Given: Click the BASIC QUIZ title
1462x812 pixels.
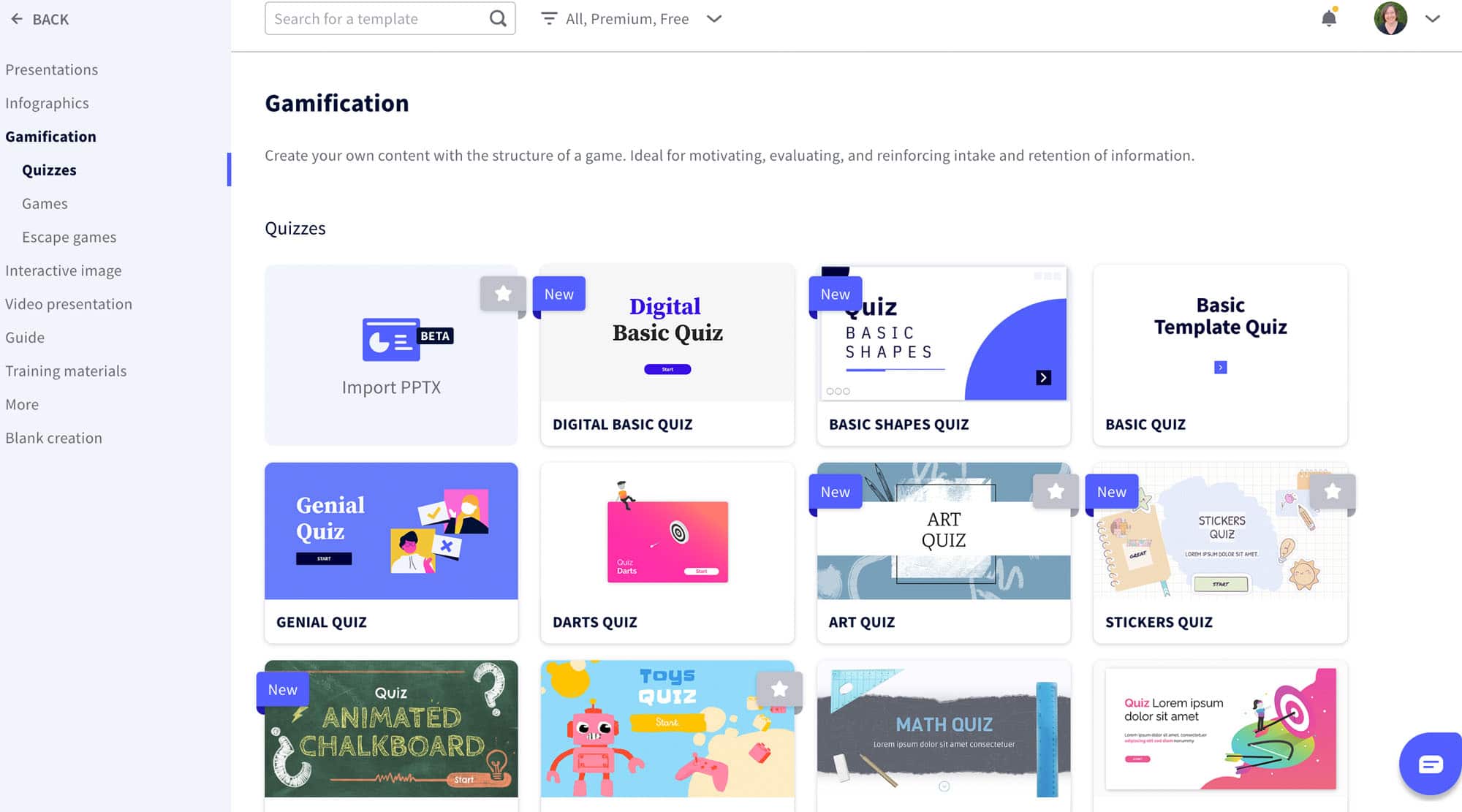Looking at the screenshot, I should [x=1145, y=425].
